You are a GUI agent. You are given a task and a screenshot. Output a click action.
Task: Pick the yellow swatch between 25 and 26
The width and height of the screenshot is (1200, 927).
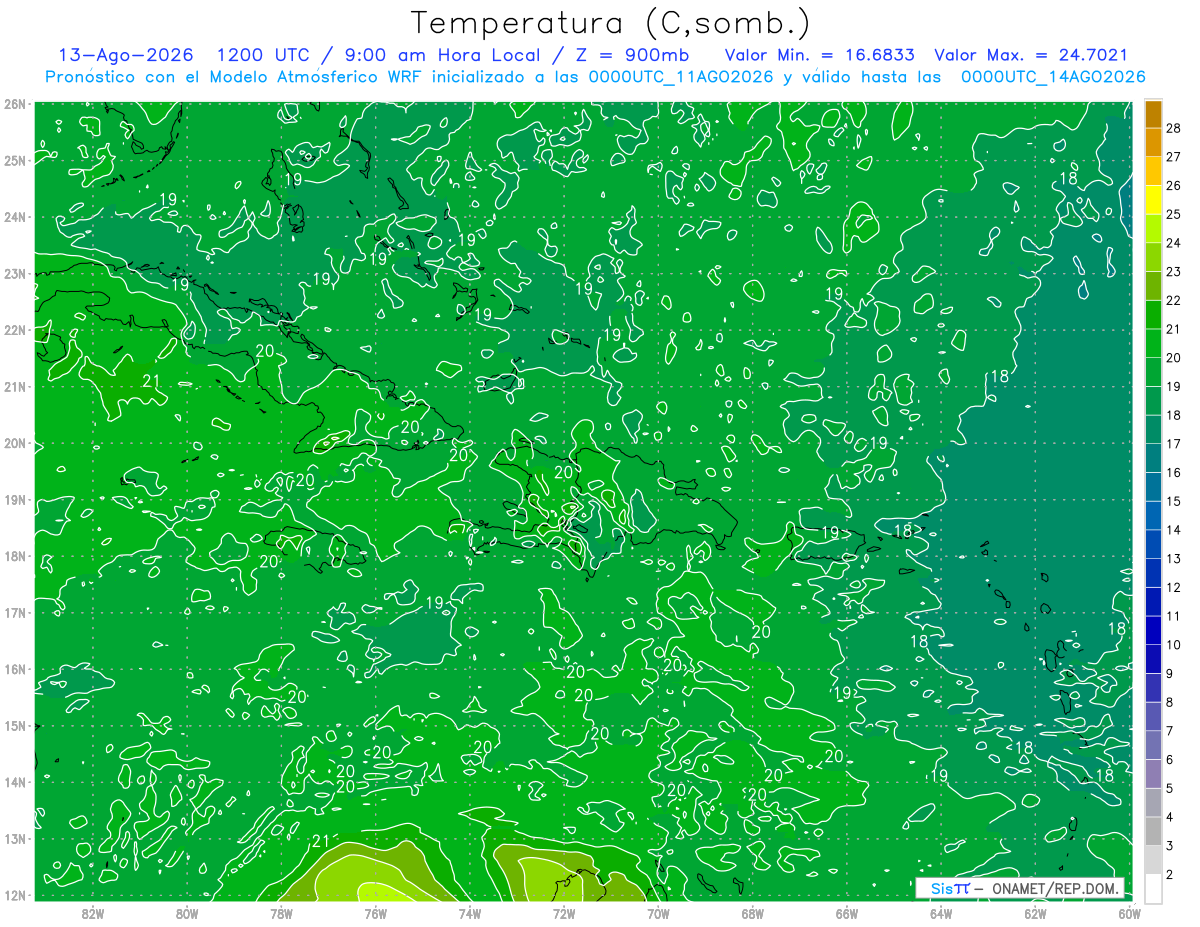1153,200
